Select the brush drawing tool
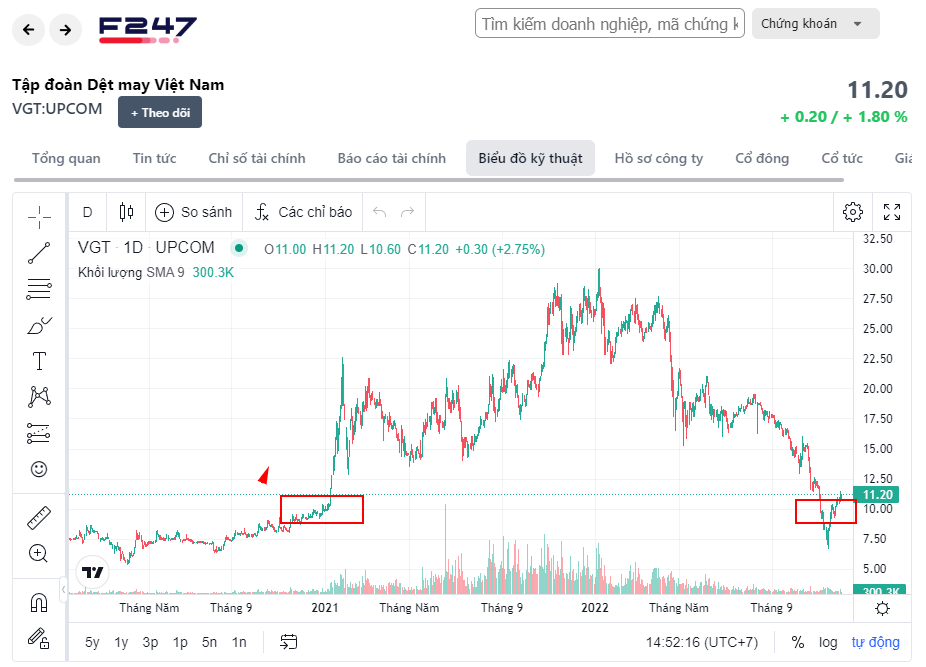 coord(39,325)
